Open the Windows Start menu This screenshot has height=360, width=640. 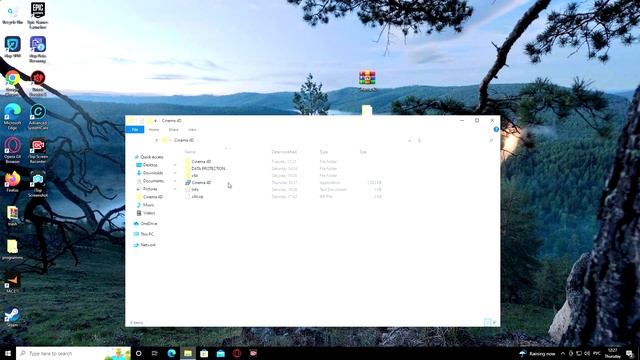point(8,353)
